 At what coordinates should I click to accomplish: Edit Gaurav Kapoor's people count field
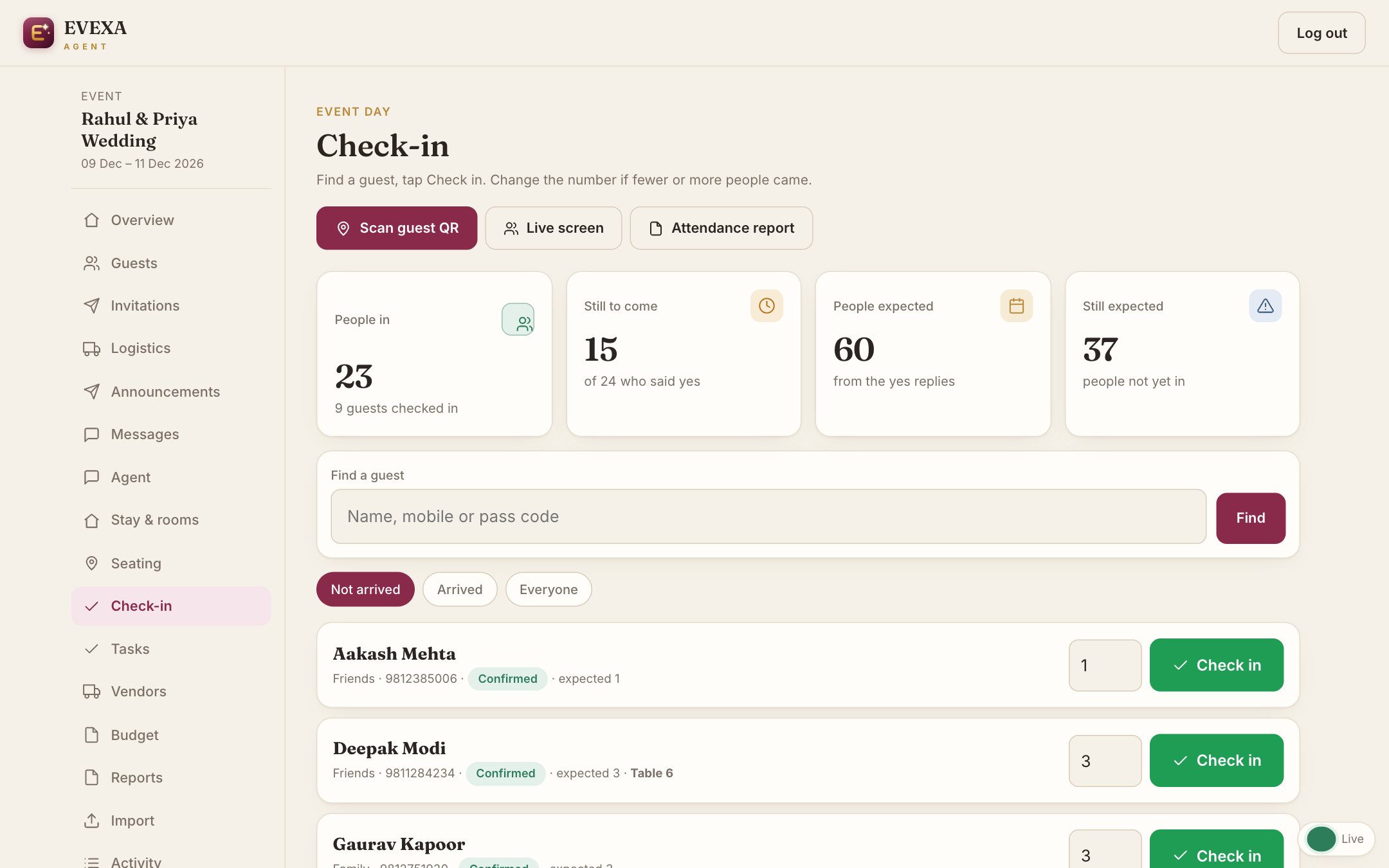[x=1105, y=850]
